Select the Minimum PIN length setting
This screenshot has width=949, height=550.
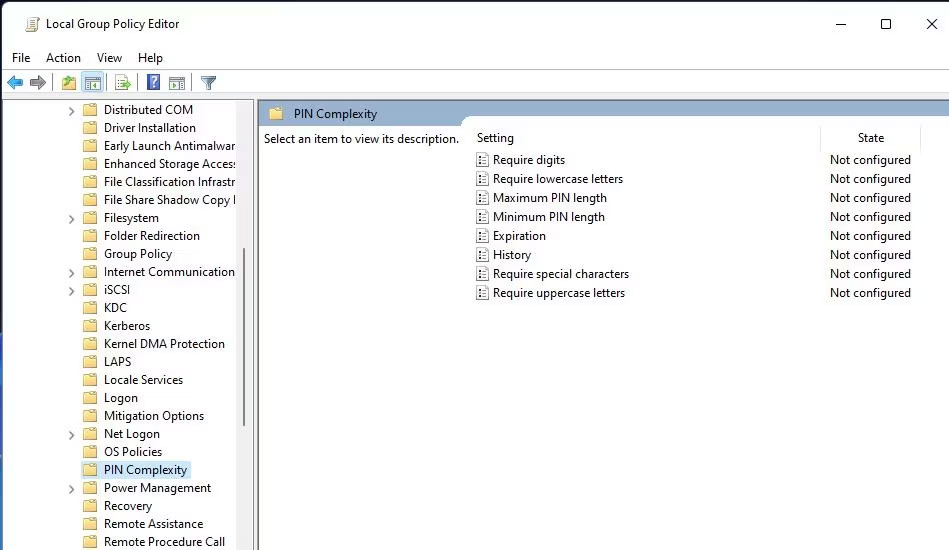(548, 217)
